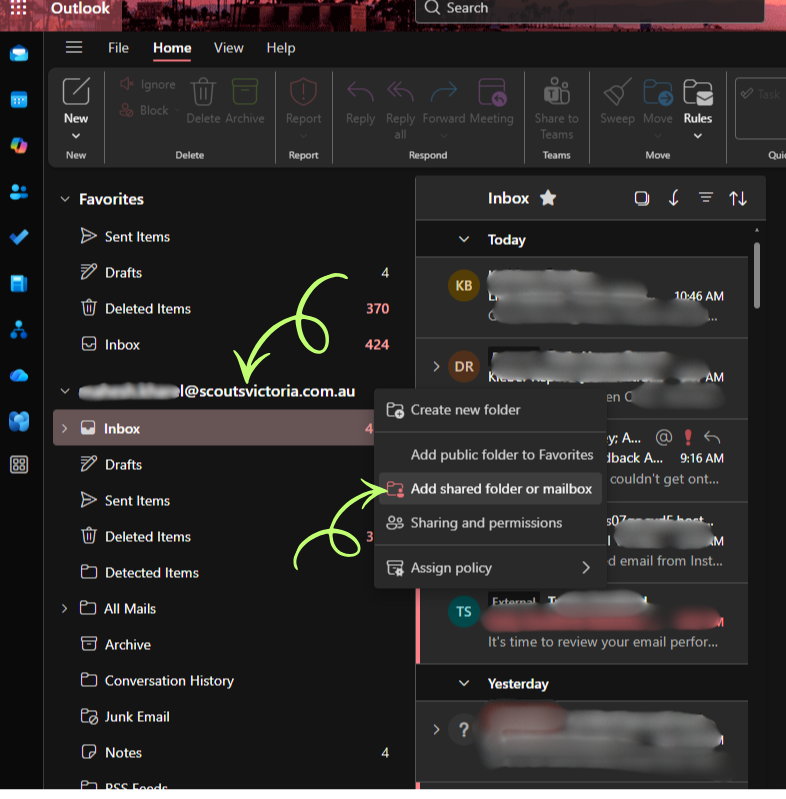Image resolution: width=786 pixels, height=799 pixels.
Task: Collapse the Favorites section
Action: 66,199
